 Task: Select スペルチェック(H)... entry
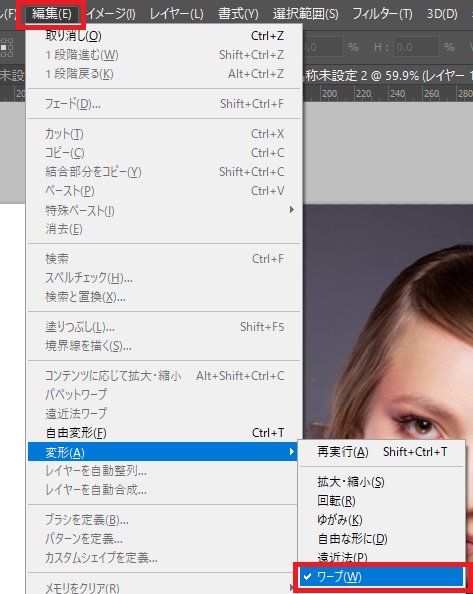click(x=164, y=278)
